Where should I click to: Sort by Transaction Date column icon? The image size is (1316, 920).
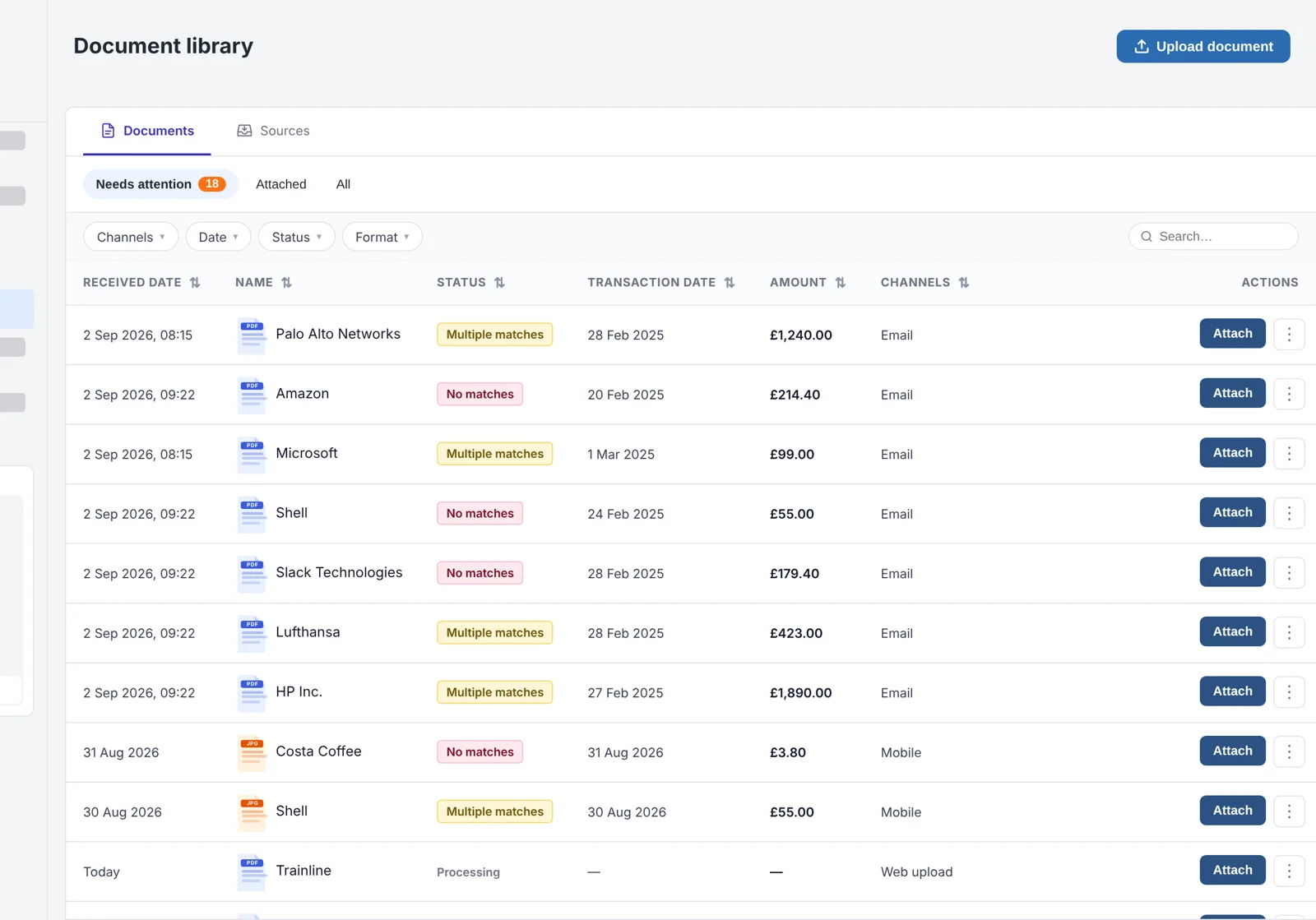(x=730, y=283)
